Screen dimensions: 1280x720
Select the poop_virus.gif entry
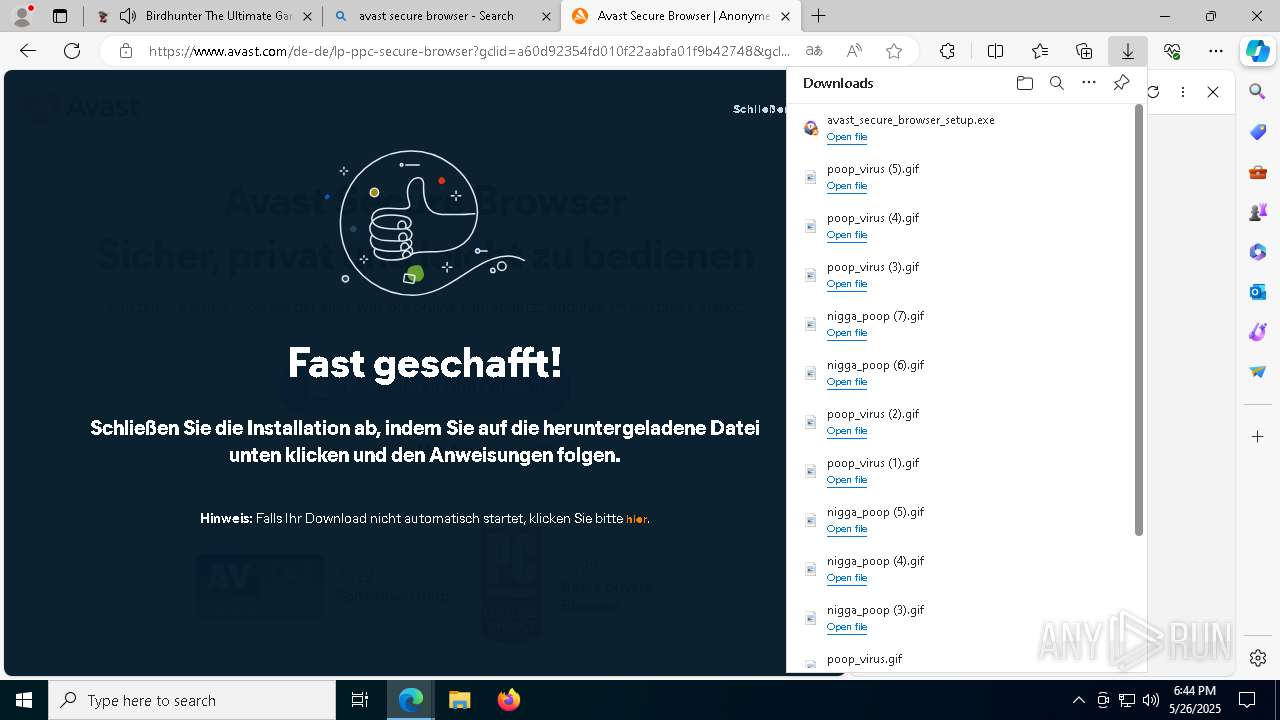(x=865, y=660)
